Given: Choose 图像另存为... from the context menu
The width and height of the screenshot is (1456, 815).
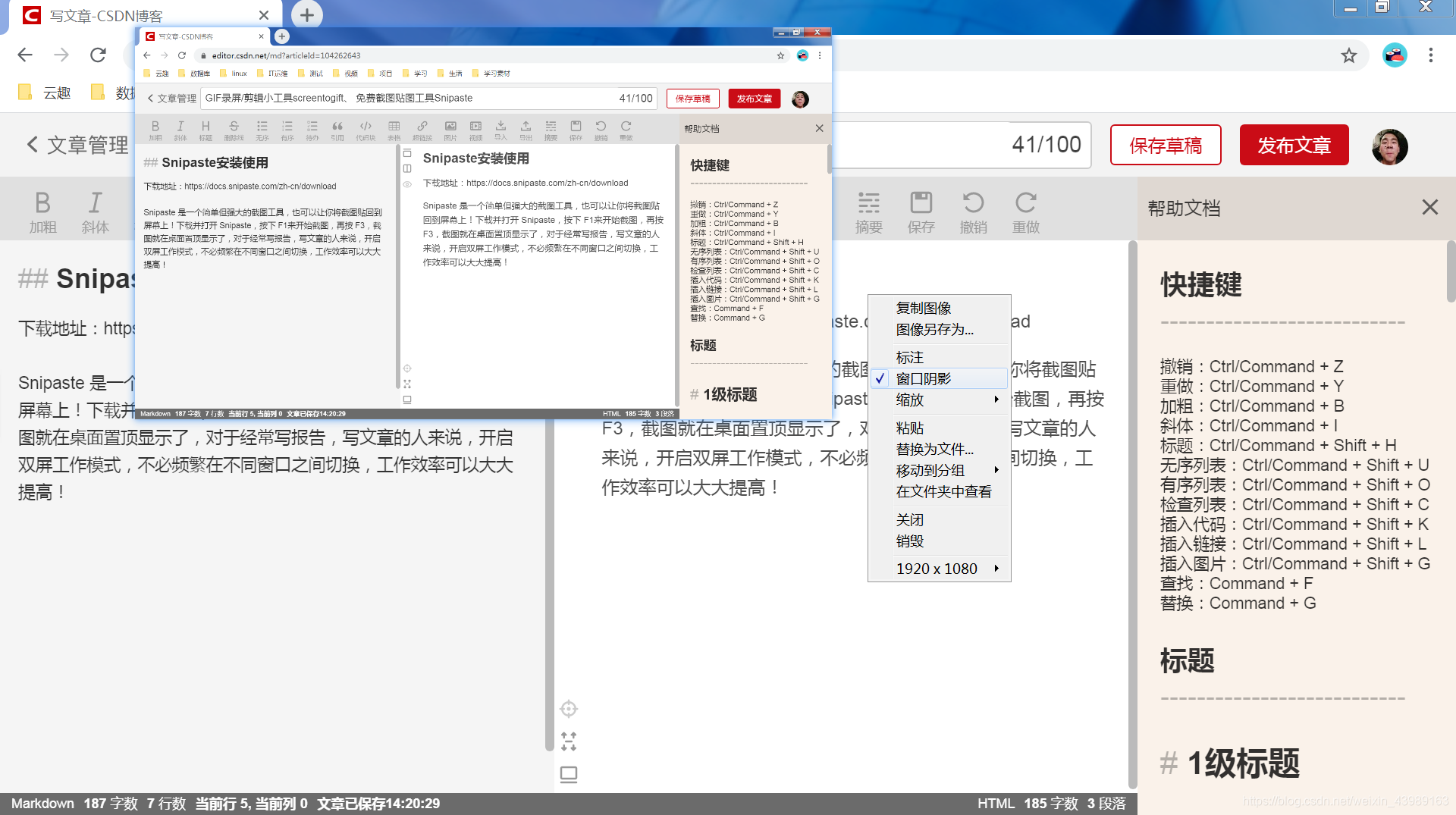Looking at the screenshot, I should [934, 329].
